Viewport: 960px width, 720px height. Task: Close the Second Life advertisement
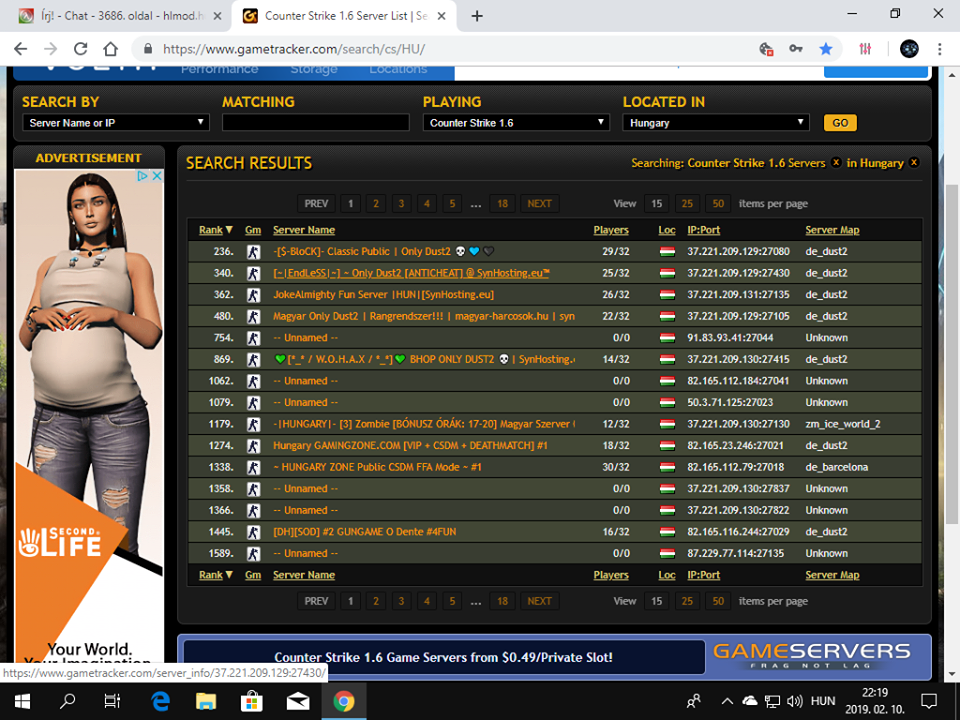pyautogui.click(x=157, y=176)
